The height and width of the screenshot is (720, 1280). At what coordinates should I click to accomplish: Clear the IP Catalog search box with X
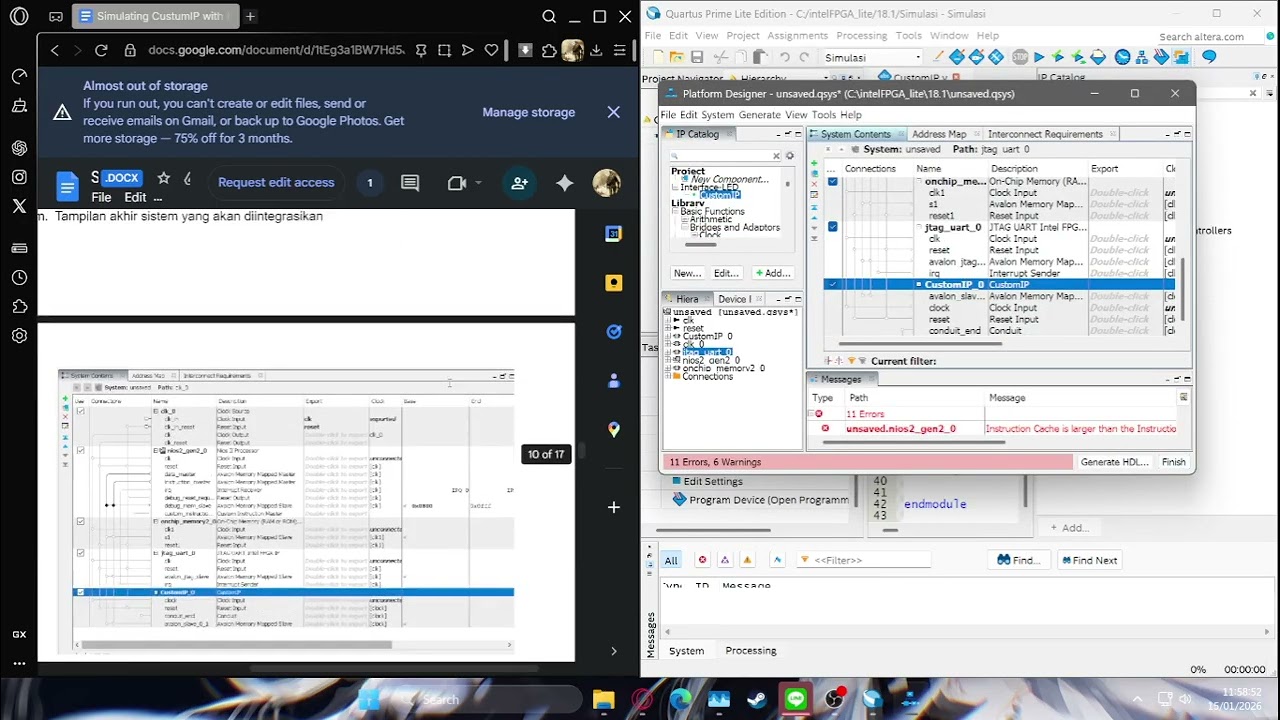[776, 156]
